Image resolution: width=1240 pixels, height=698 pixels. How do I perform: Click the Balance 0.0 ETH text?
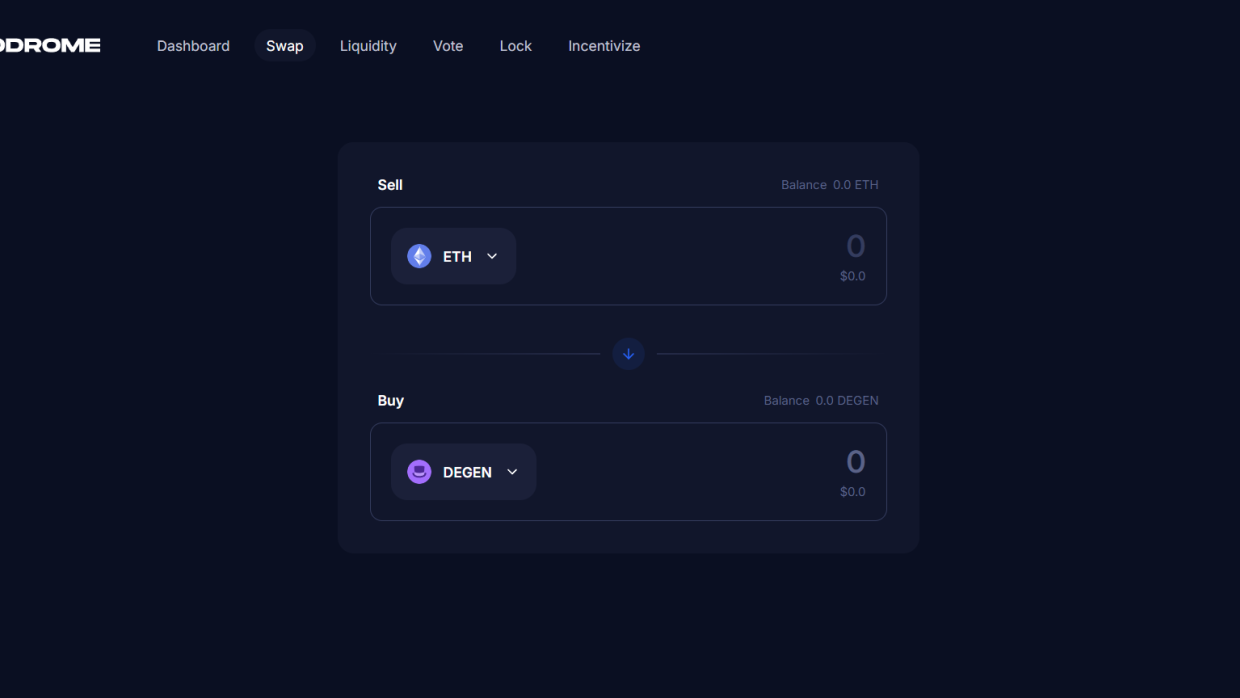point(830,185)
